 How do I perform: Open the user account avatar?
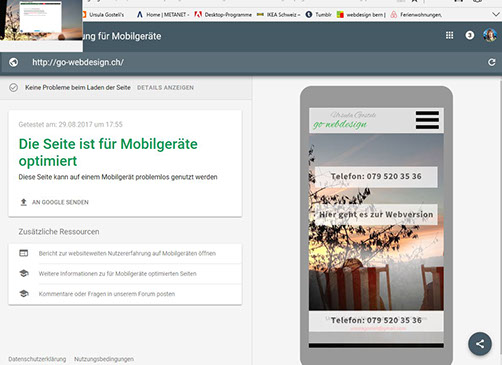tap(490, 35)
